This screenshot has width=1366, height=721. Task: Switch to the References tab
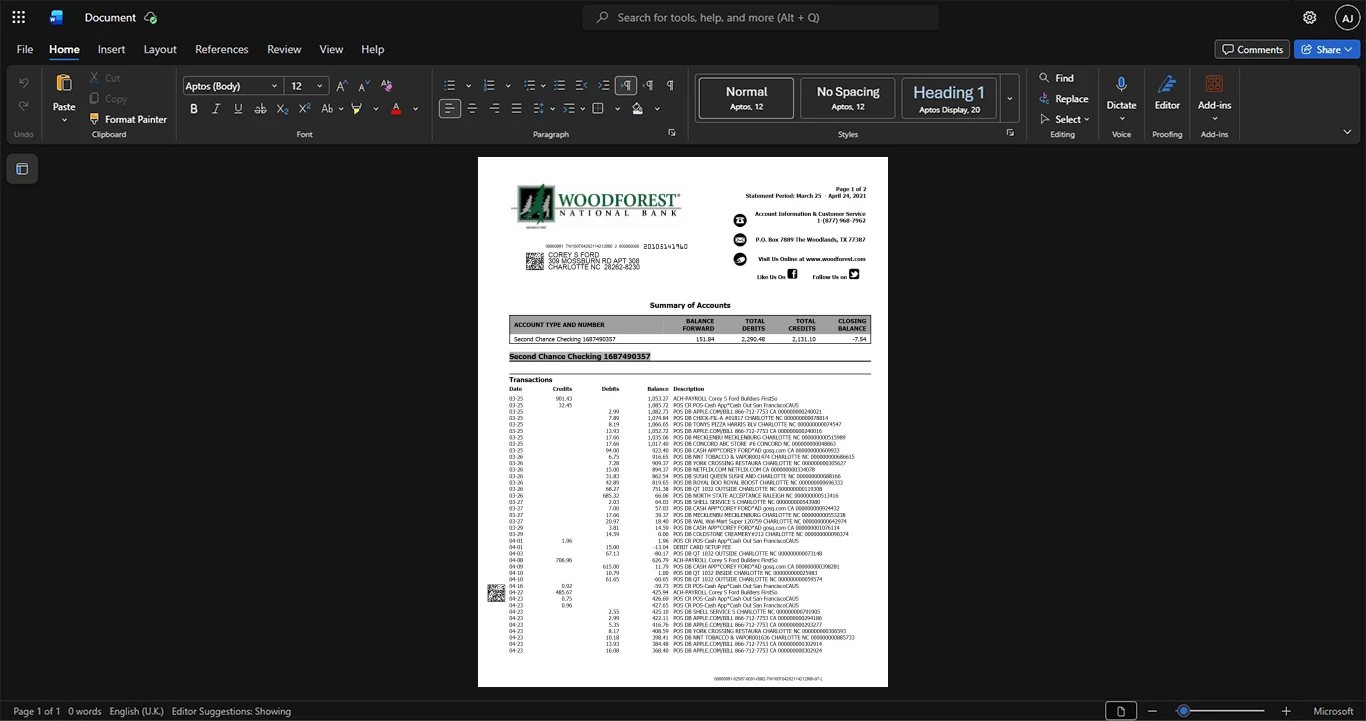222,49
